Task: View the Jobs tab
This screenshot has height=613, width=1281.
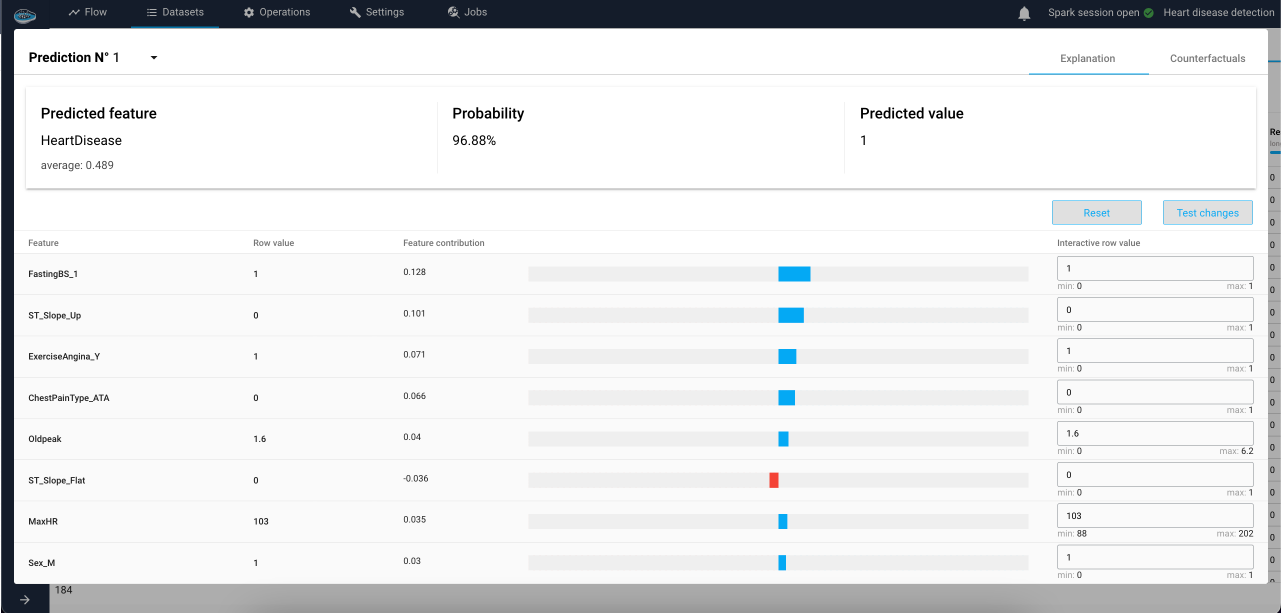Action: [x=467, y=12]
